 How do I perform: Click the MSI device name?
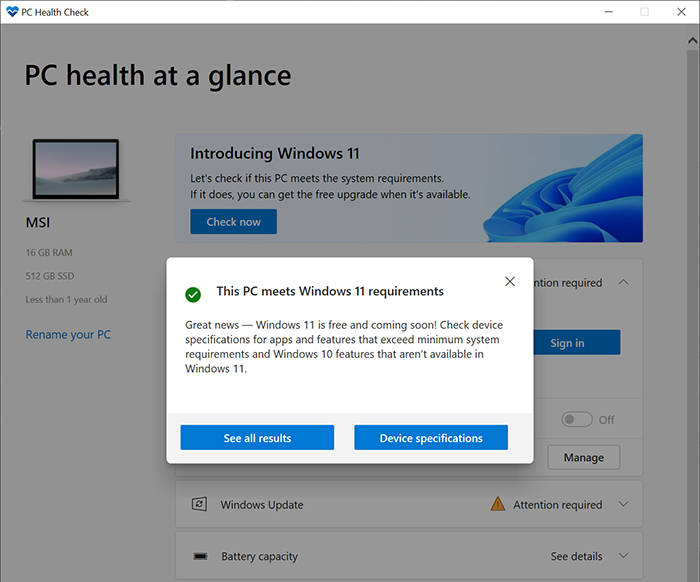pyautogui.click(x=38, y=222)
